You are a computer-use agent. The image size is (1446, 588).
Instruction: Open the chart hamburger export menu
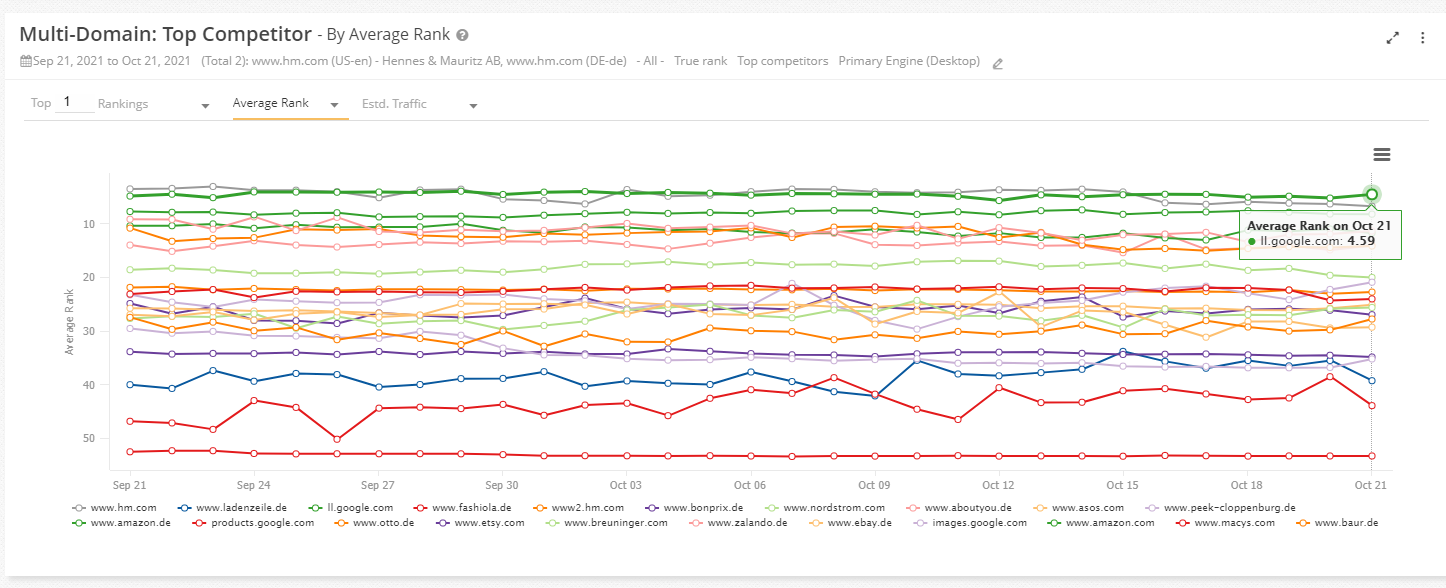tap(1382, 154)
